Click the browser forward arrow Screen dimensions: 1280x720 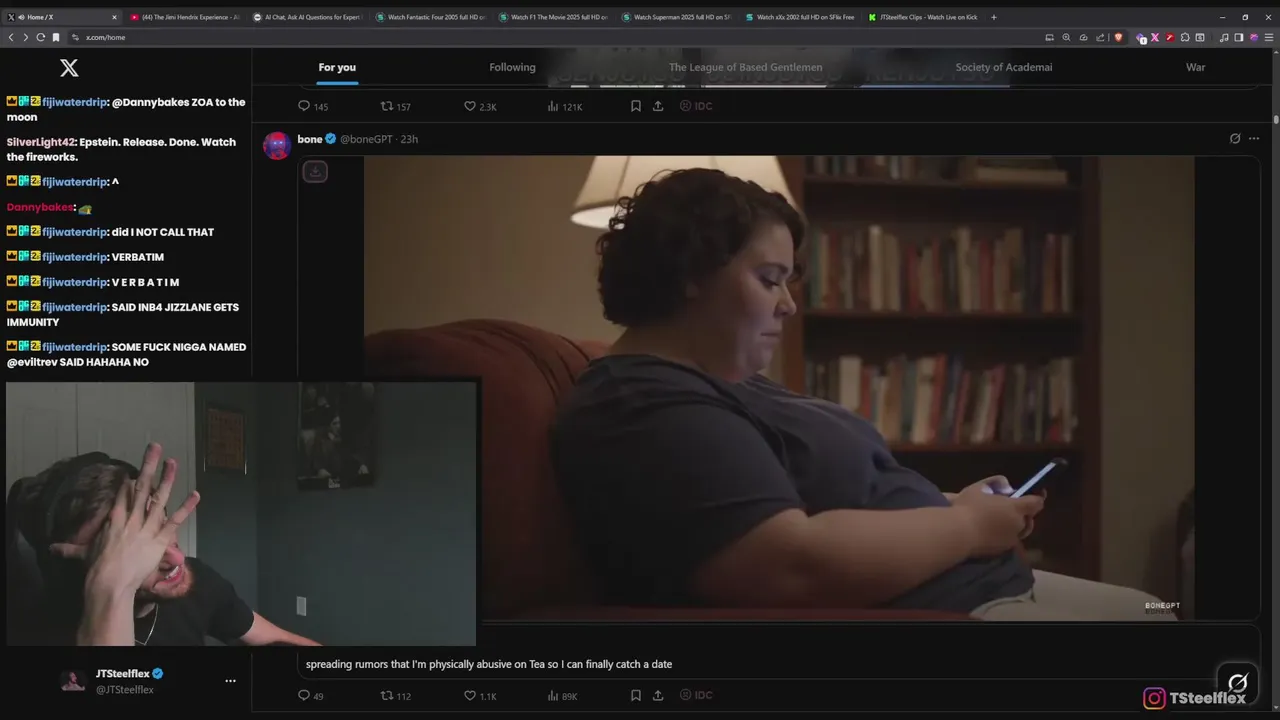(x=25, y=37)
